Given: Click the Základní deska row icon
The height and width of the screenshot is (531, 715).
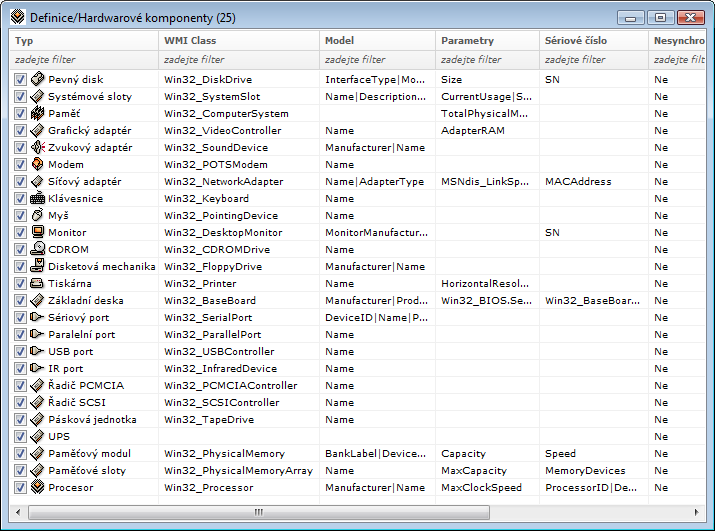Looking at the screenshot, I should point(37,300).
